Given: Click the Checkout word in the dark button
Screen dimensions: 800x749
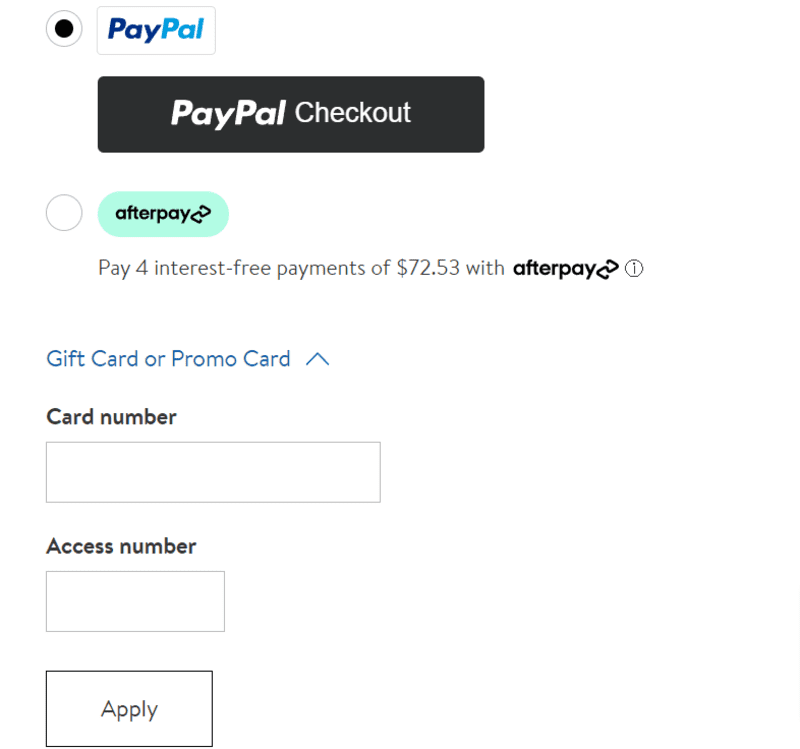Looking at the screenshot, I should [353, 113].
